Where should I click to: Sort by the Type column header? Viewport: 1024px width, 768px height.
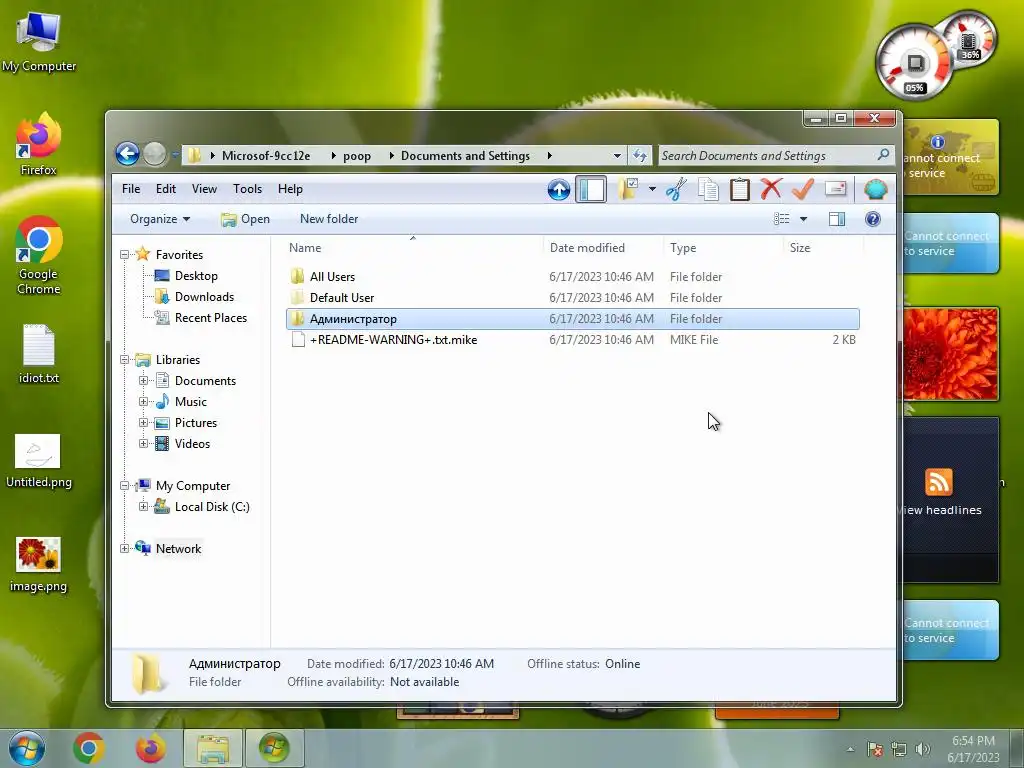click(x=723, y=248)
